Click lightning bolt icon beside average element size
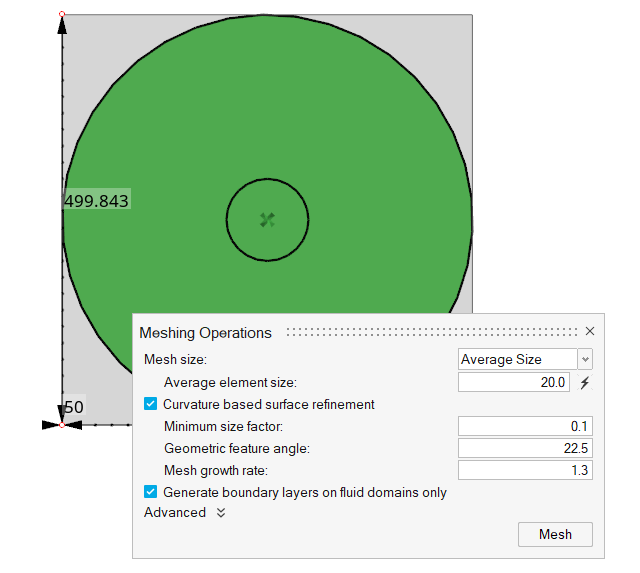This screenshot has width=640, height=573. click(x=586, y=382)
